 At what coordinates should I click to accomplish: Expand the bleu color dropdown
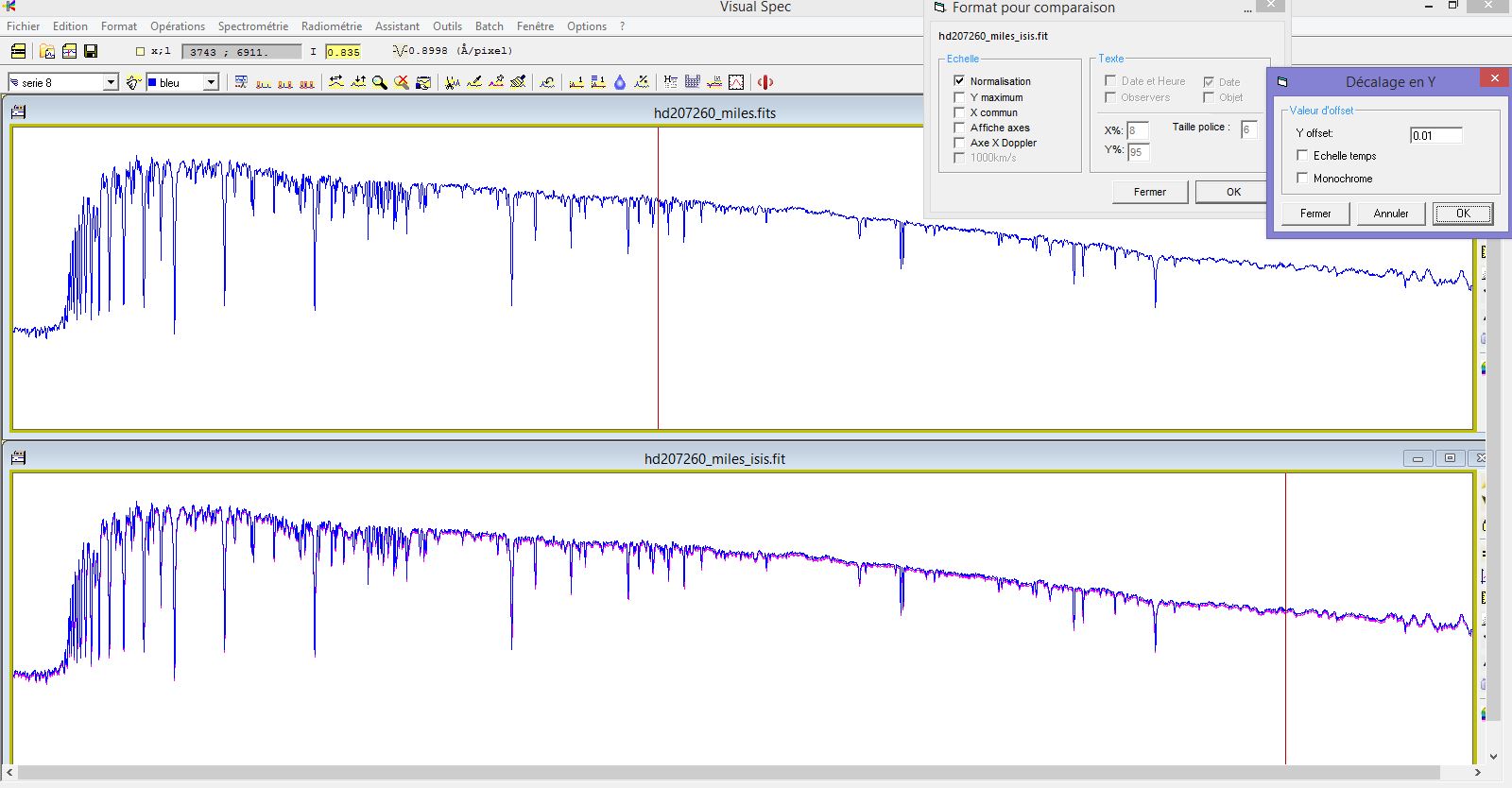211,83
